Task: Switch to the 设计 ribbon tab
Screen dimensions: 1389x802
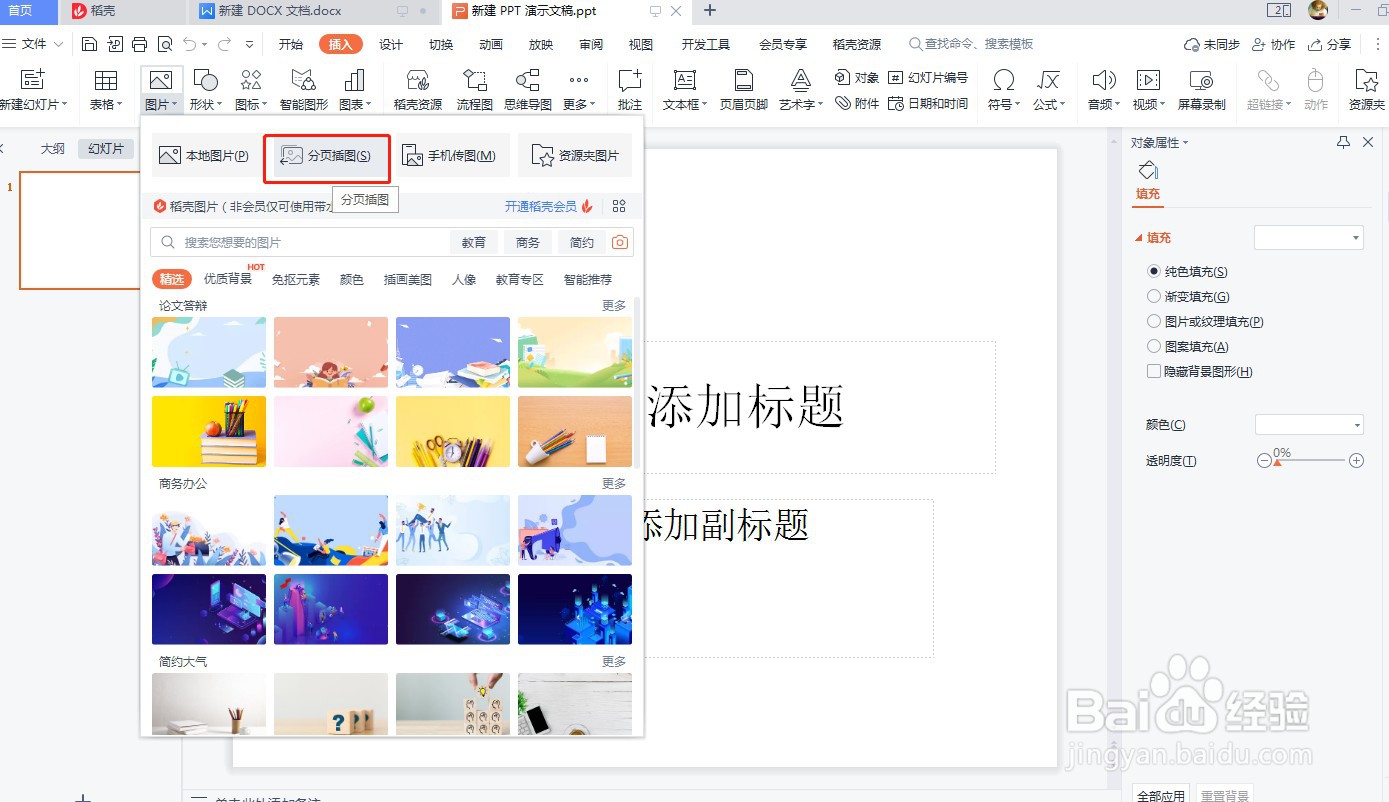Action: tap(391, 44)
